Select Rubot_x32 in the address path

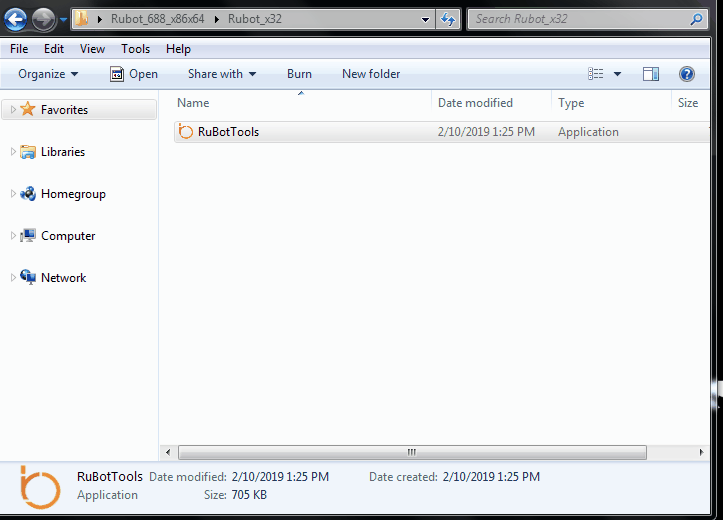[x=255, y=19]
